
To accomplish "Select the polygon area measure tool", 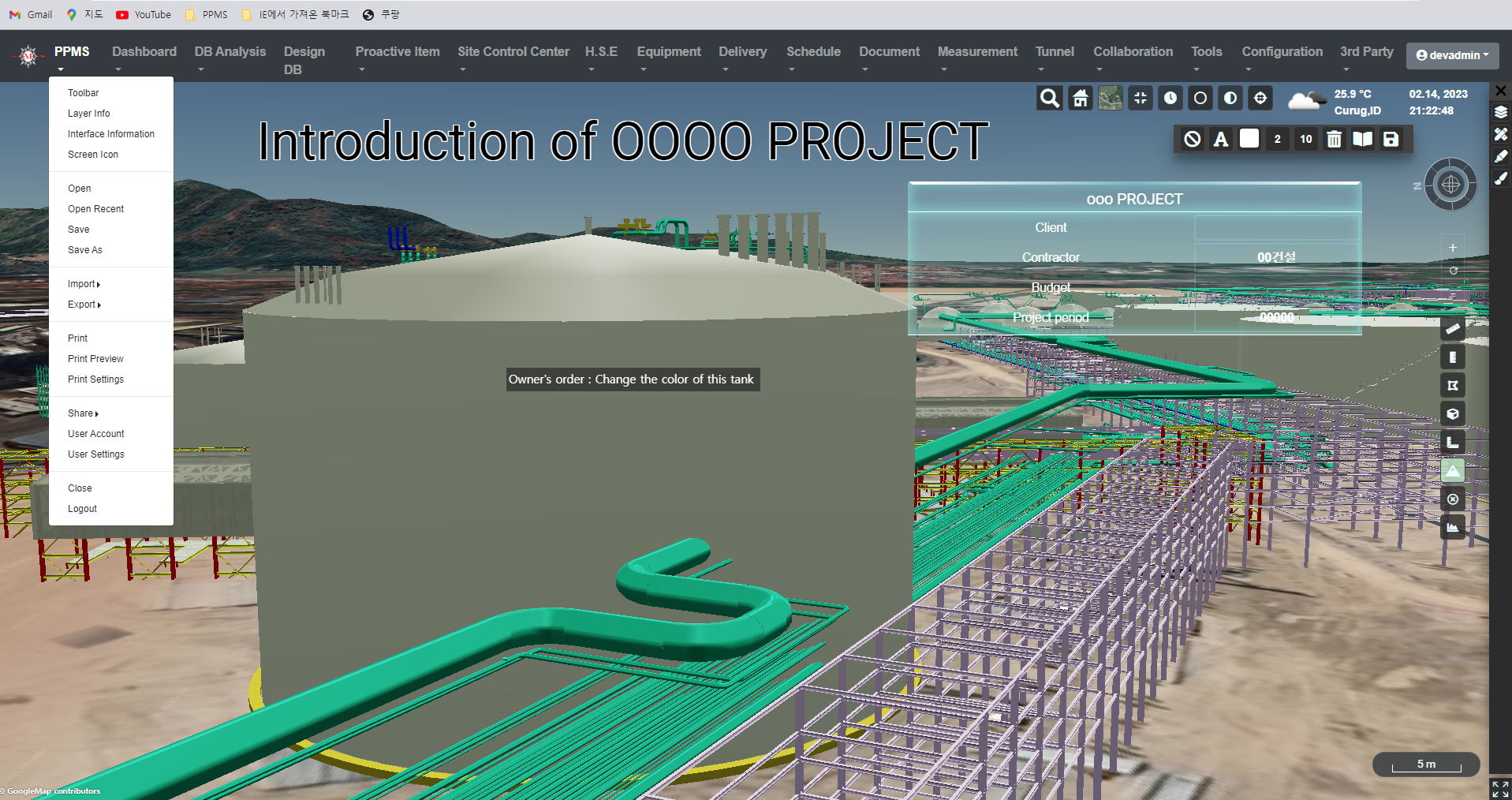I will [1453, 386].
